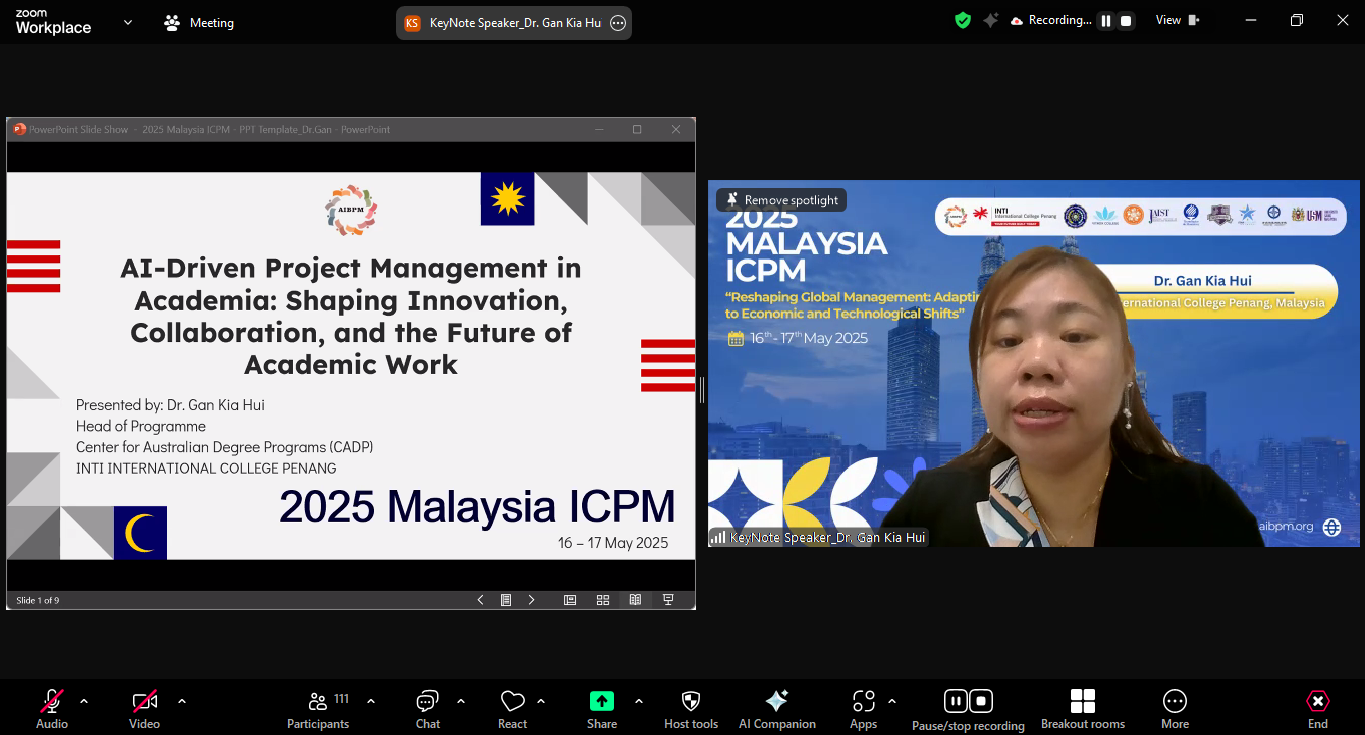This screenshot has width=1365, height=735.
Task: Close the shared PowerPoint window
Action: [676, 129]
